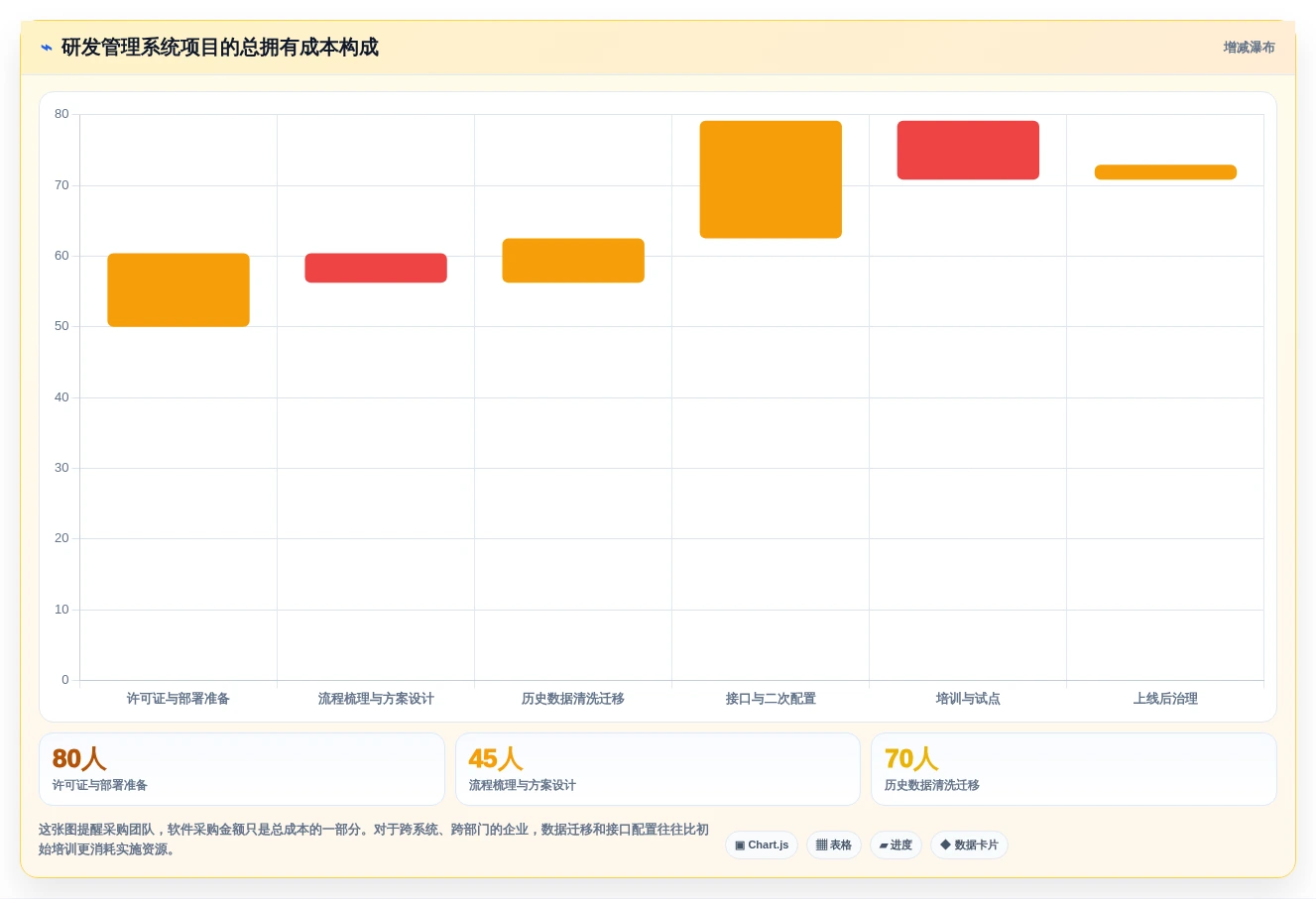Click the 增减瀑布 label in the header

(1249, 48)
